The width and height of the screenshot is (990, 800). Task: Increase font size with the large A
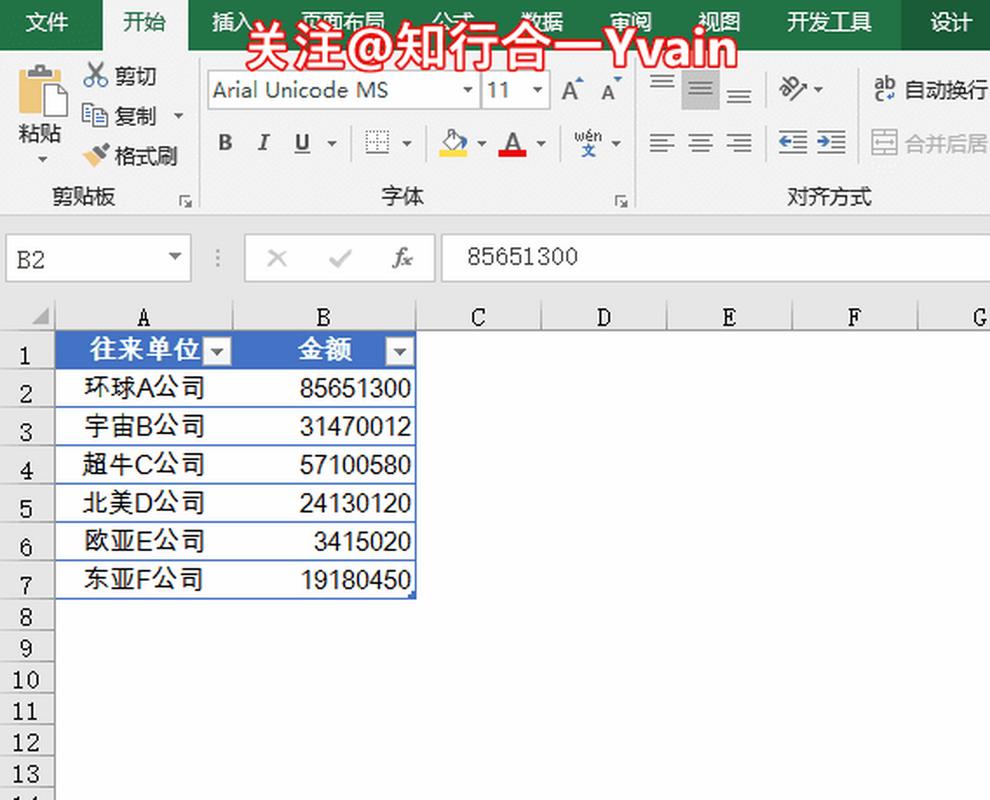pyautogui.click(x=572, y=90)
